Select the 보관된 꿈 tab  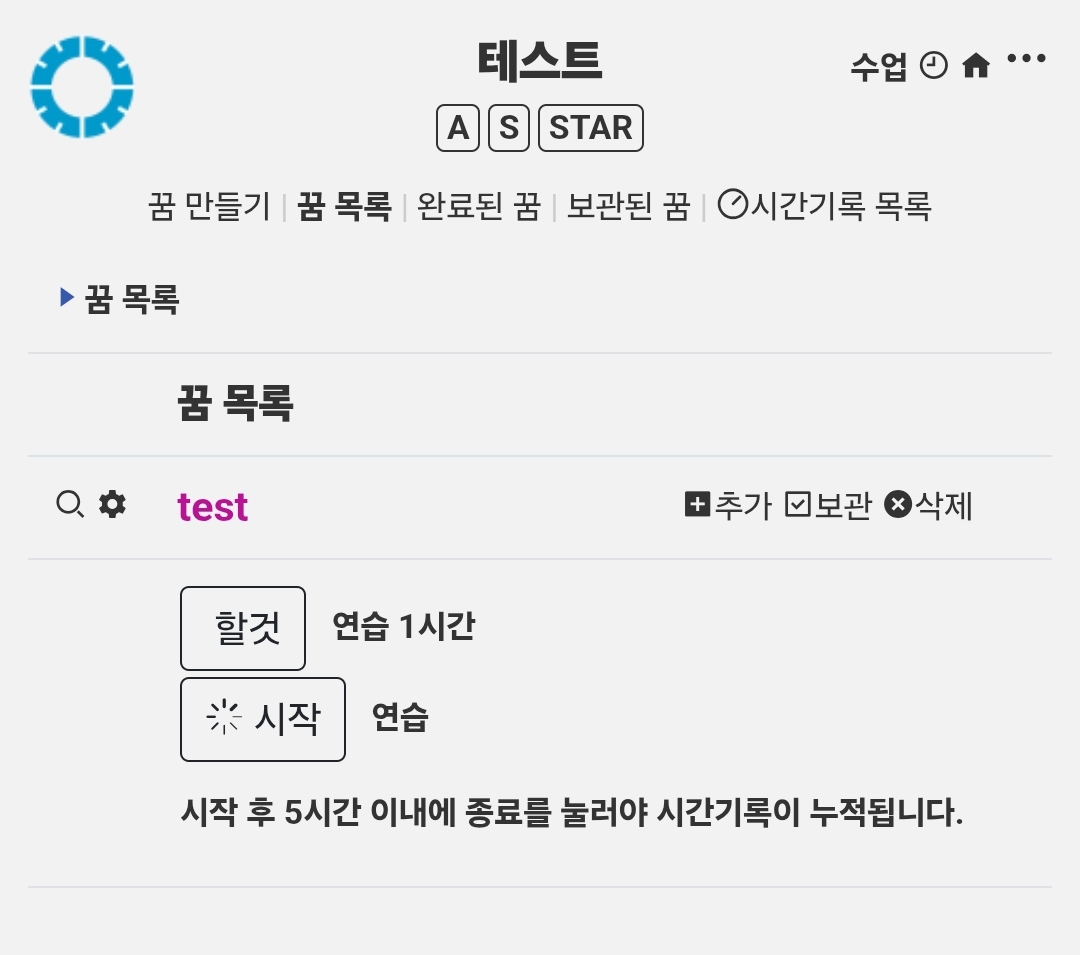point(628,206)
